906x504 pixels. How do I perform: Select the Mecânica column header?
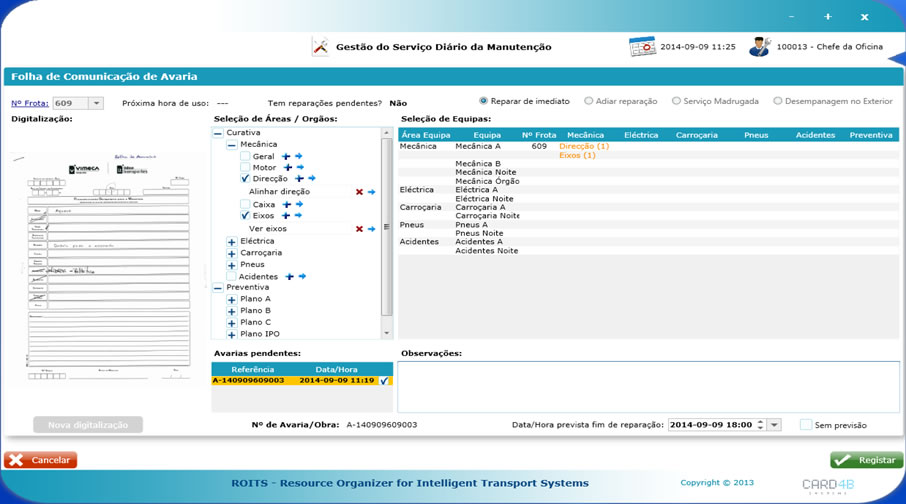click(584, 134)
